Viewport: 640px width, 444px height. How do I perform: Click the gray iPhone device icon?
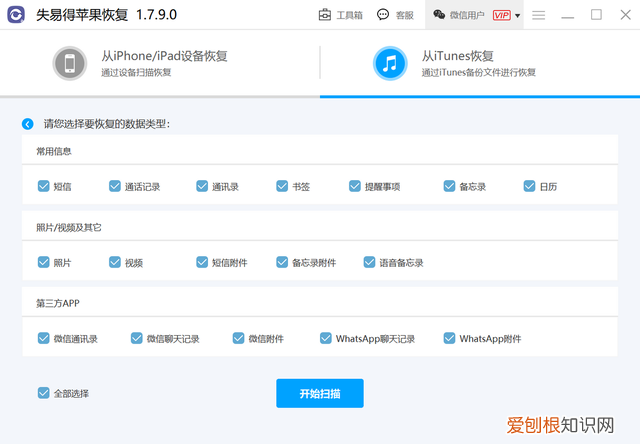[x=70, y=63]
